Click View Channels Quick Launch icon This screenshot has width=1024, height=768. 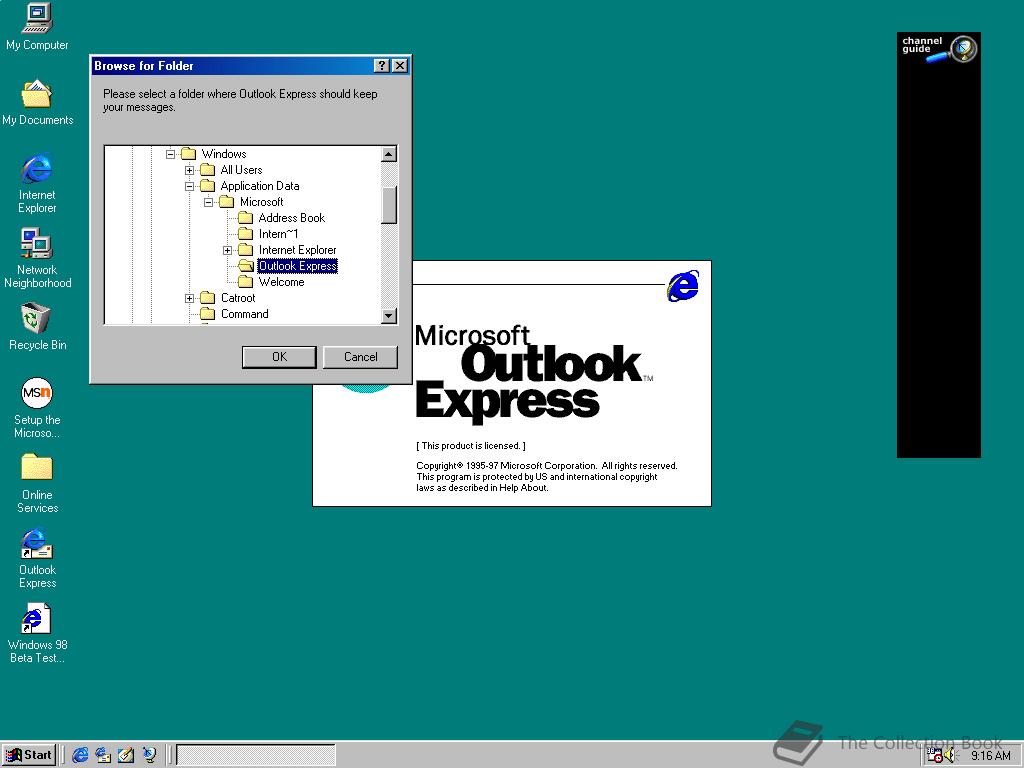(149, 755)
